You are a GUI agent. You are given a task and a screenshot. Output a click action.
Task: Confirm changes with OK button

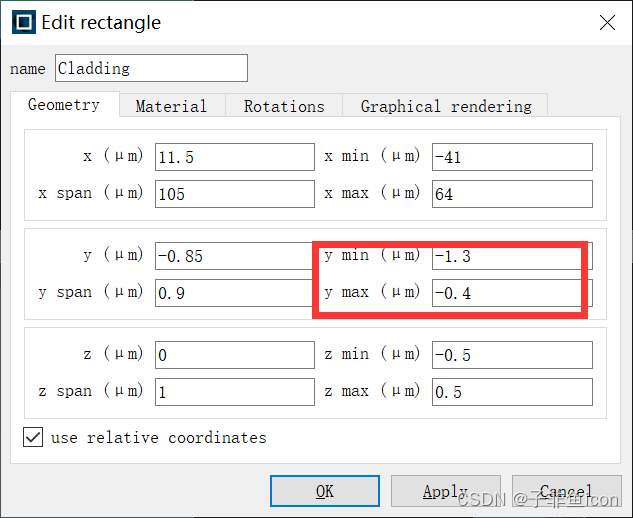point(325,491)
